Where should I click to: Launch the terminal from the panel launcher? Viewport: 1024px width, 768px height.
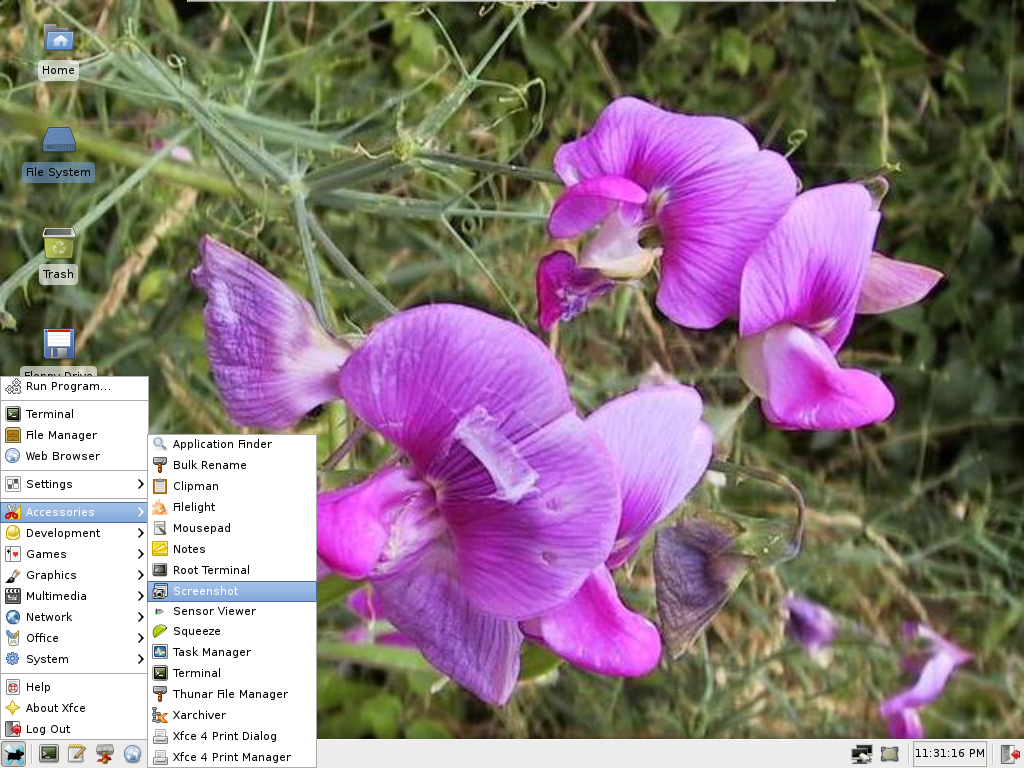(49, 754)
